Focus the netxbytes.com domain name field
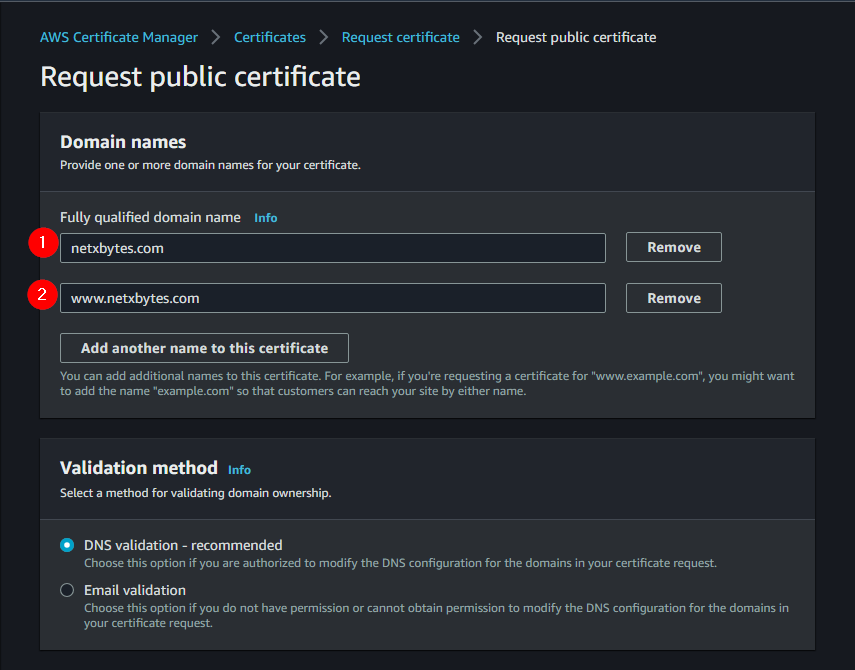 point(332,248)
